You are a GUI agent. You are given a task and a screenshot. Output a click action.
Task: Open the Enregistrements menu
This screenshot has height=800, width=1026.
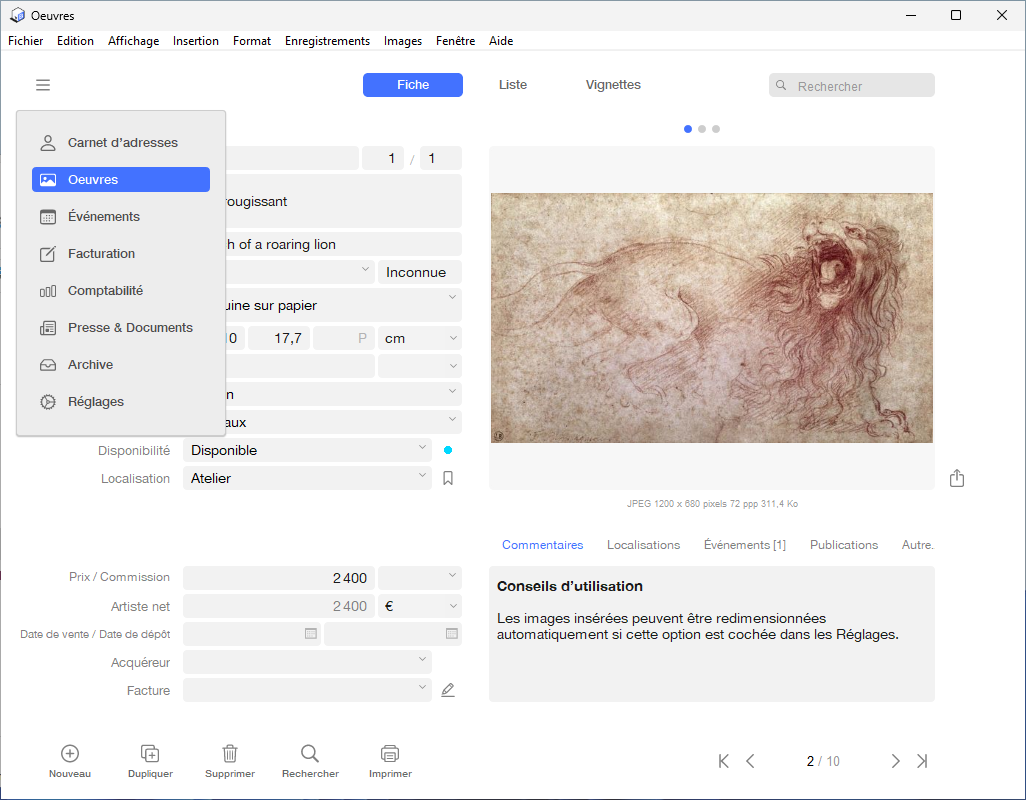(x=326, y=41)
